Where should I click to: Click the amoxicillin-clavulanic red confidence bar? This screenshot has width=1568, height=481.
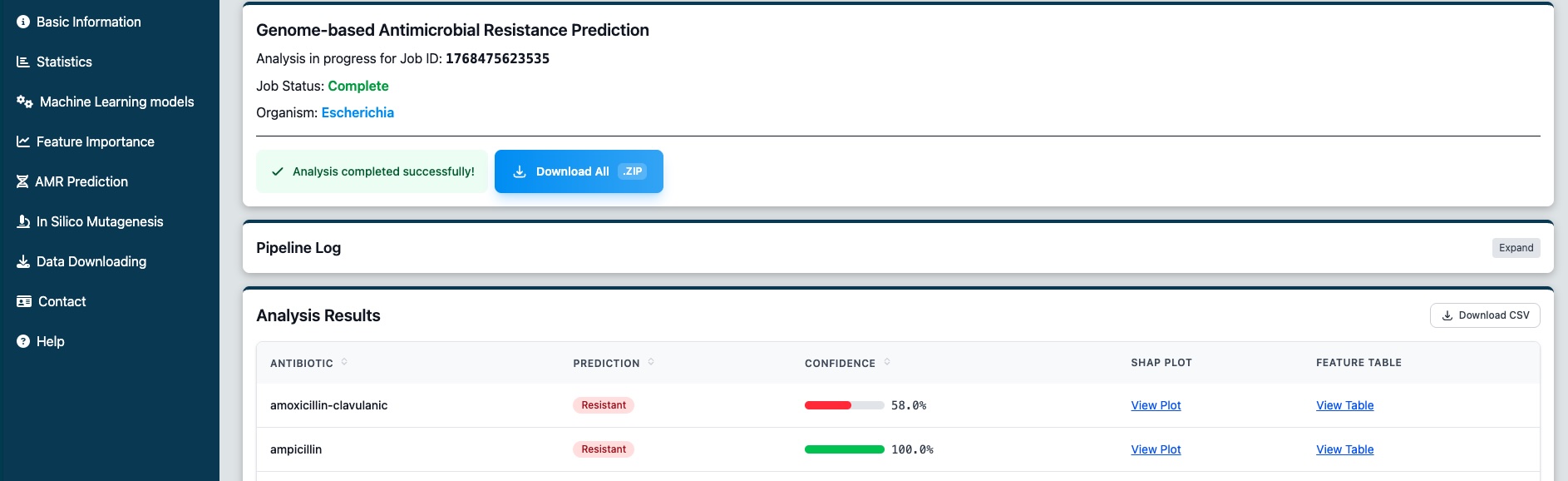pos(828,405)
